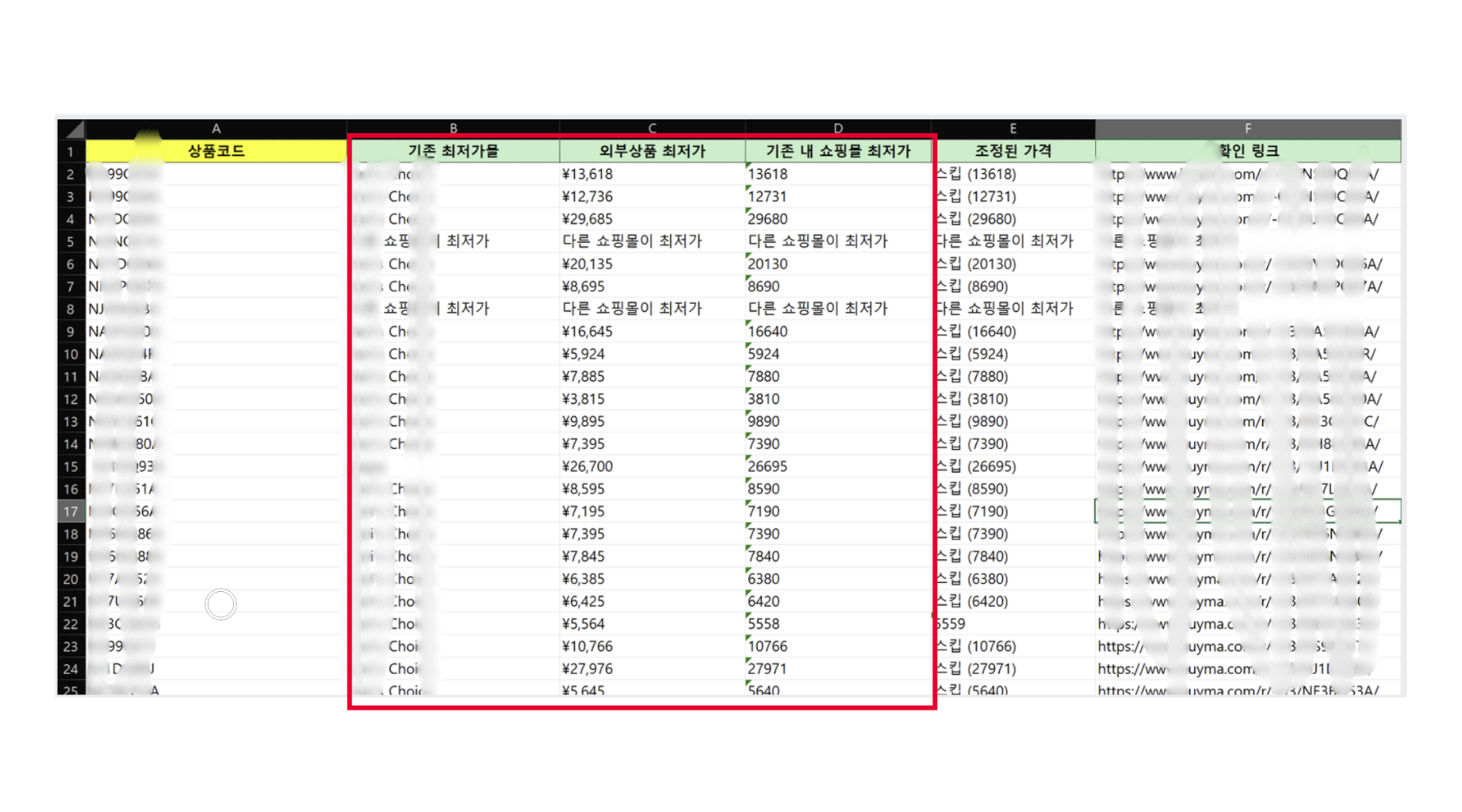
Task: Click the 확인 링크 header cell
Action: [1248, 151]
